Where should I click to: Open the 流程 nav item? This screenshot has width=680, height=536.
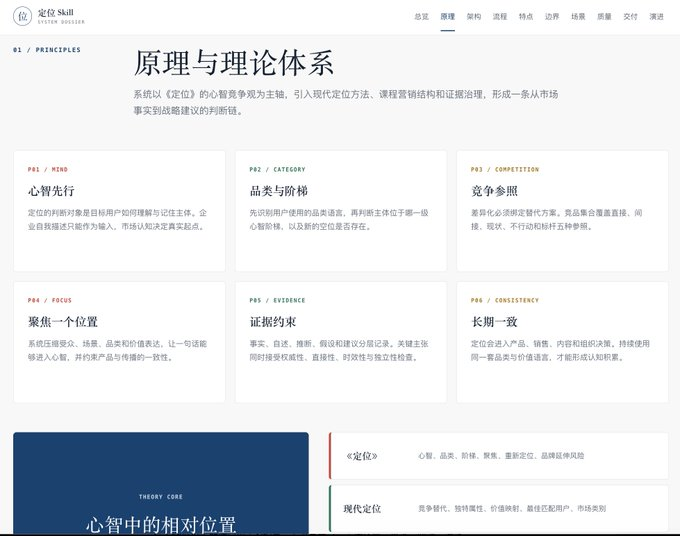(x=500, y=16)
